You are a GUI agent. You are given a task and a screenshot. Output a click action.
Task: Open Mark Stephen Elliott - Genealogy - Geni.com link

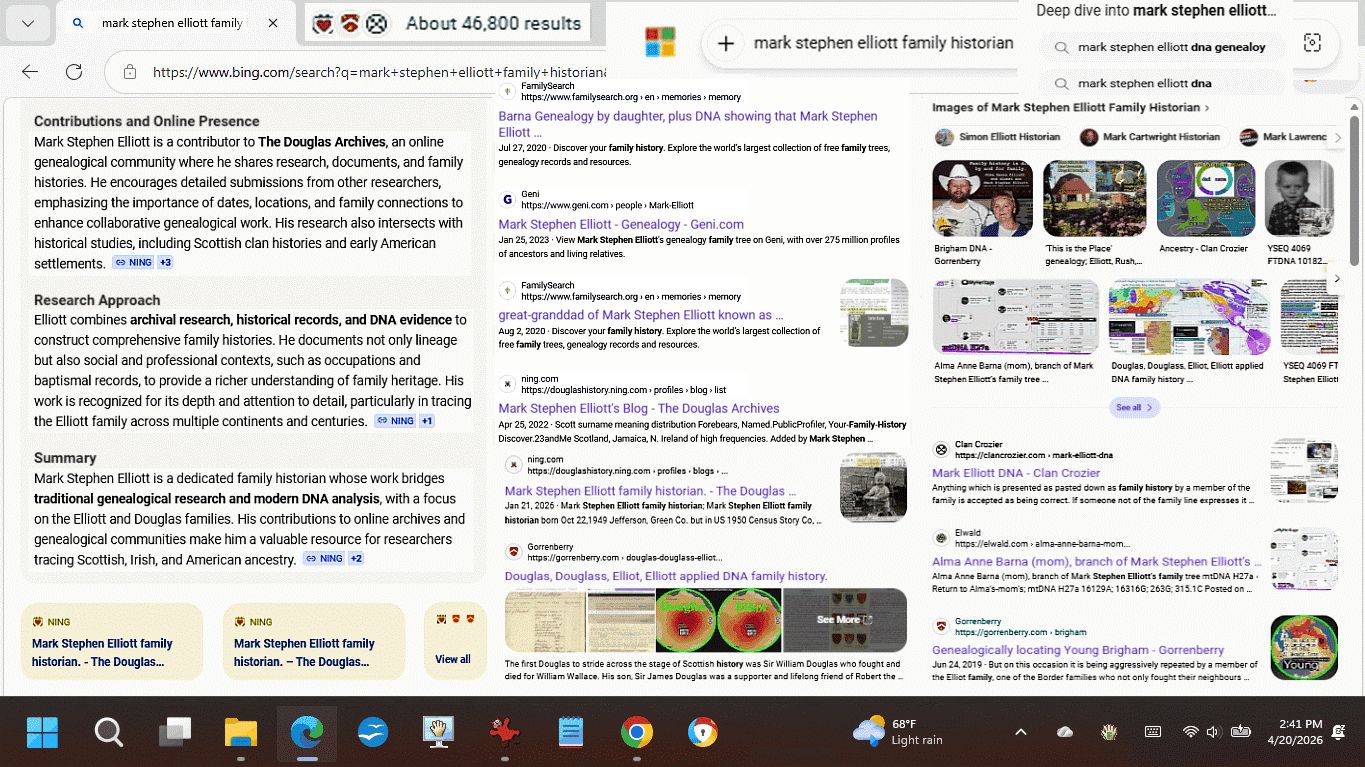(620, 224)
